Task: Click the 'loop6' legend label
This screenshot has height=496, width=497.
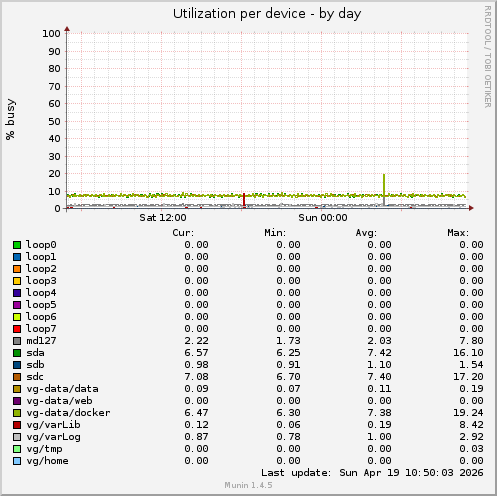Action: click(41, 317)
